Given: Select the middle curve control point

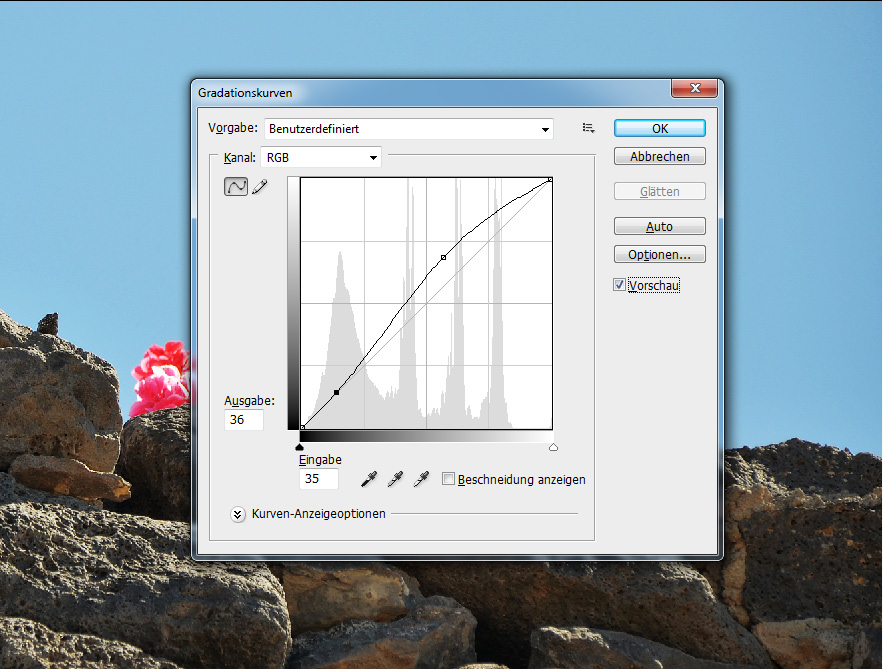Looking at the screenshot, I should pyautogui.click(x=444, y=257).
